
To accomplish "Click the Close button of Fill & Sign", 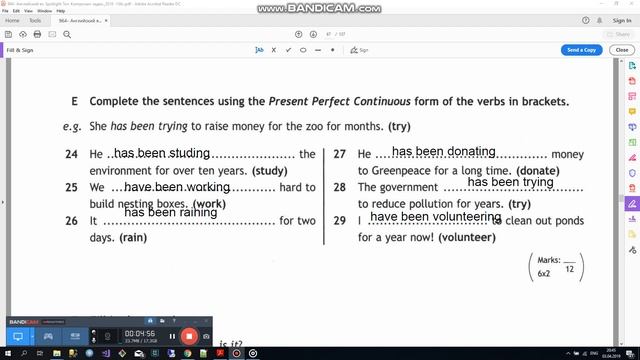I will [x=622, y=50].
